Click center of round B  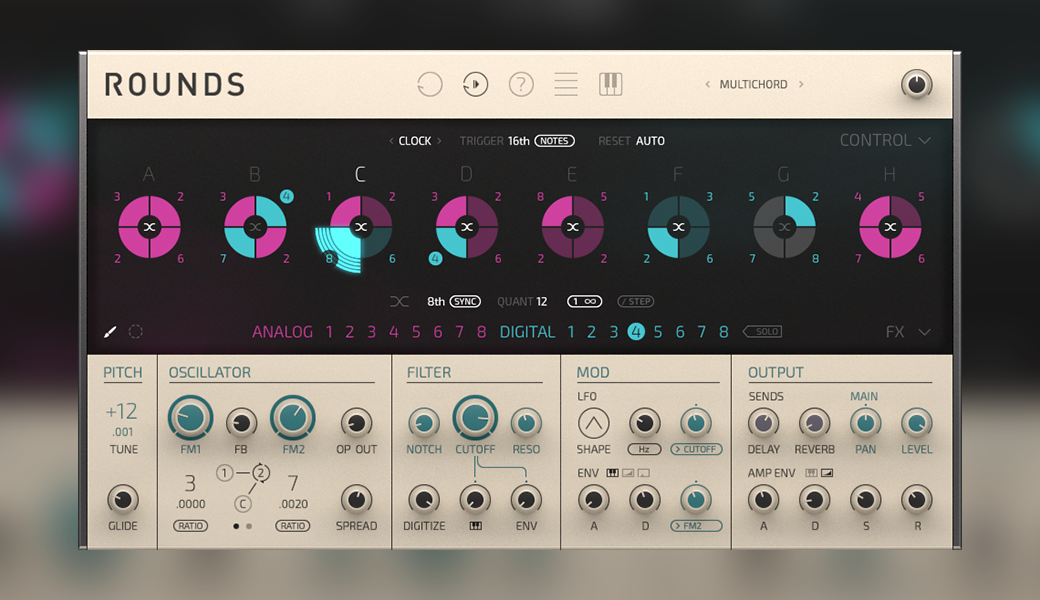click(x=255, y=227)
